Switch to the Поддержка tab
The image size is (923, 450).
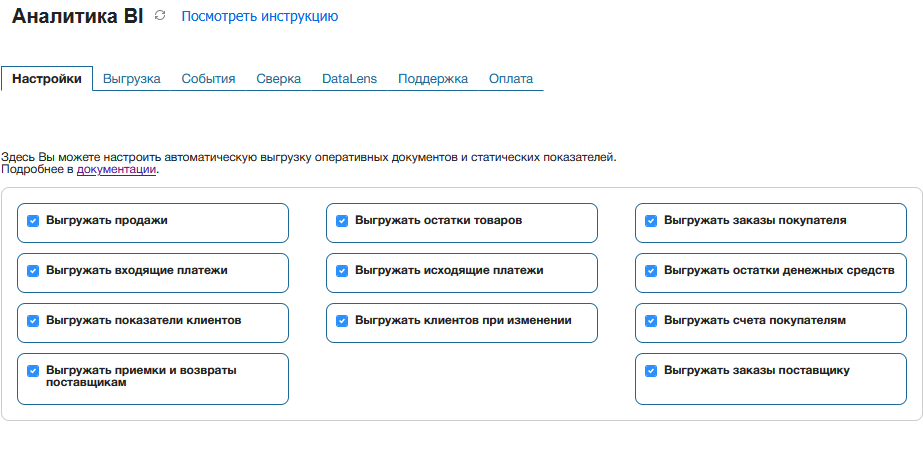(x=433, y=79)
